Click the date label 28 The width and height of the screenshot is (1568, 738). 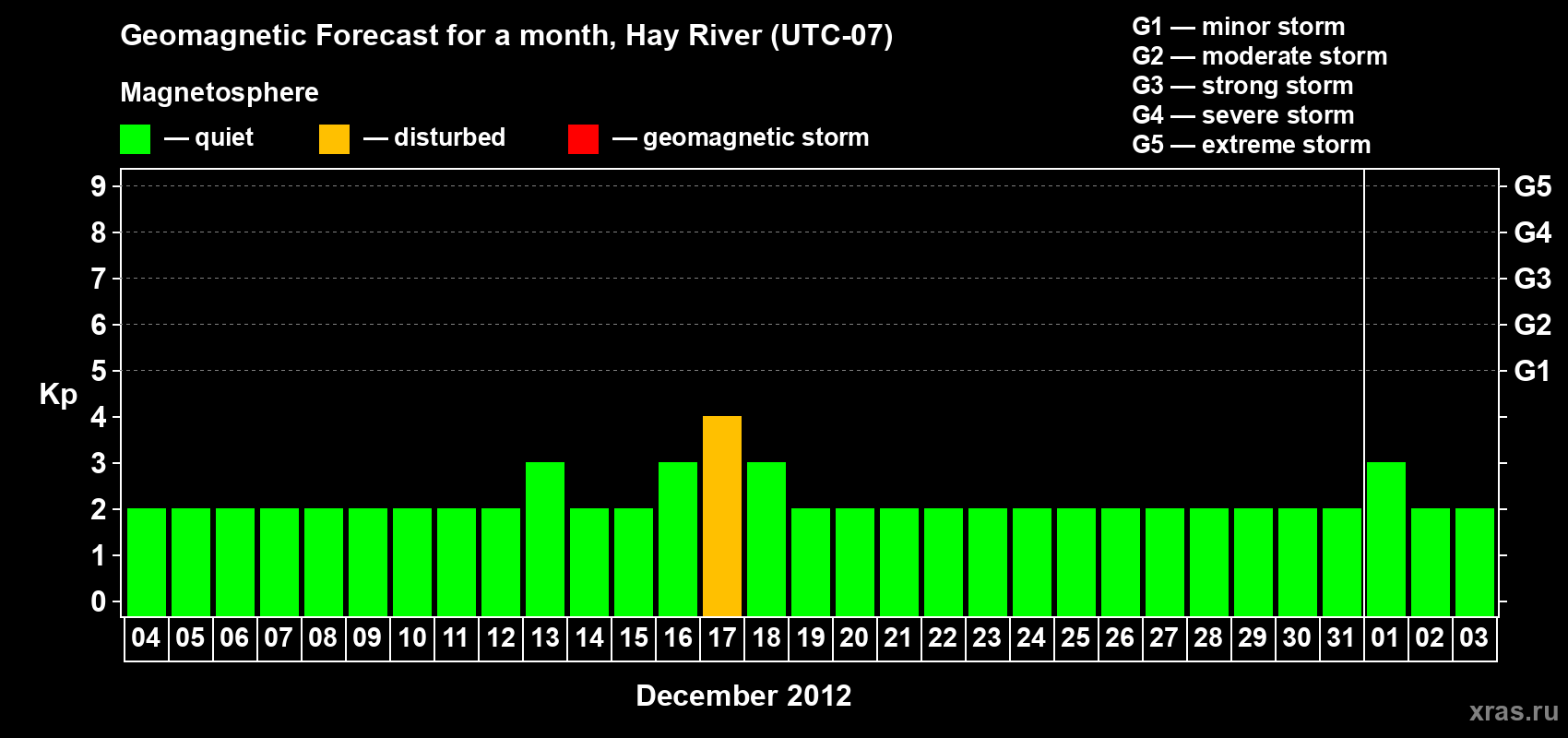click(x=1208, y=637)
